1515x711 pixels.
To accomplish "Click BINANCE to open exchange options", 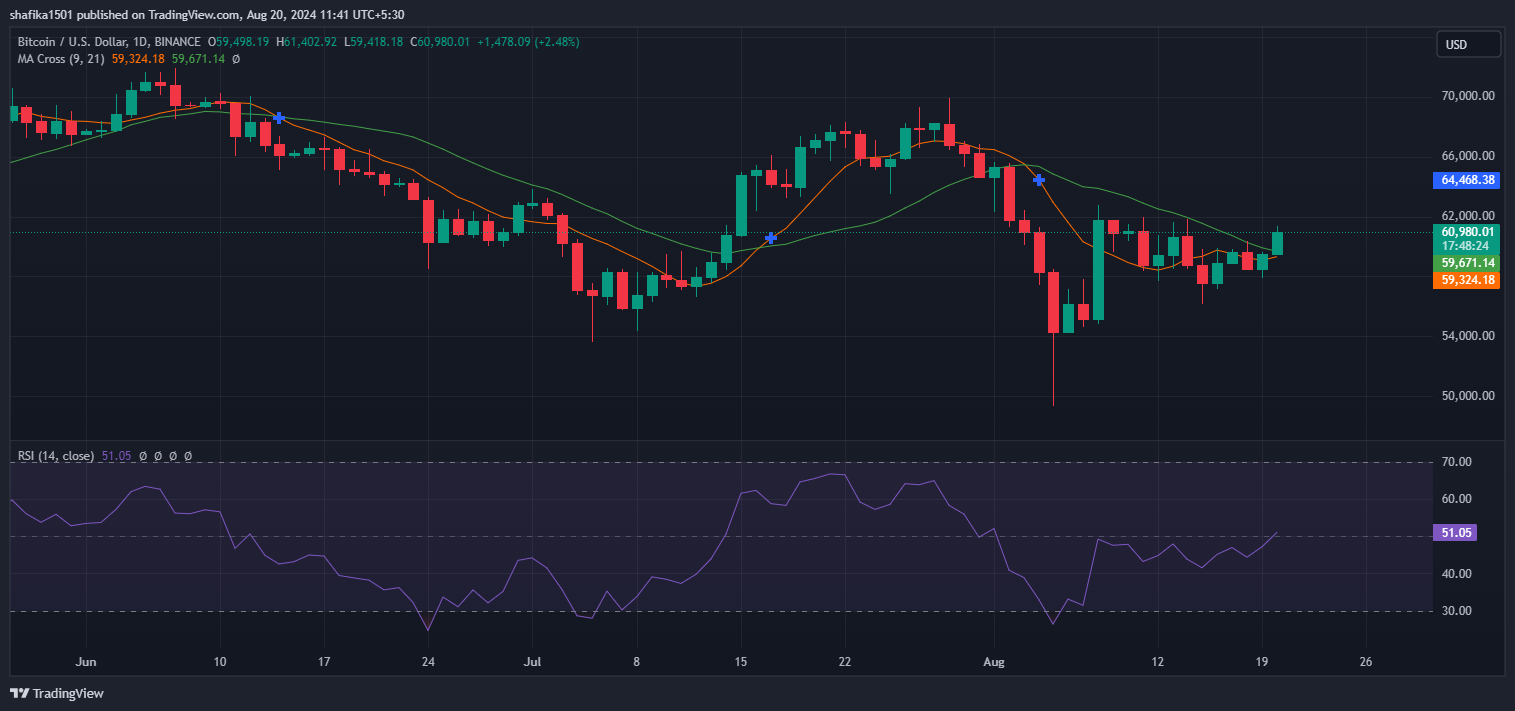I will 176,41.
